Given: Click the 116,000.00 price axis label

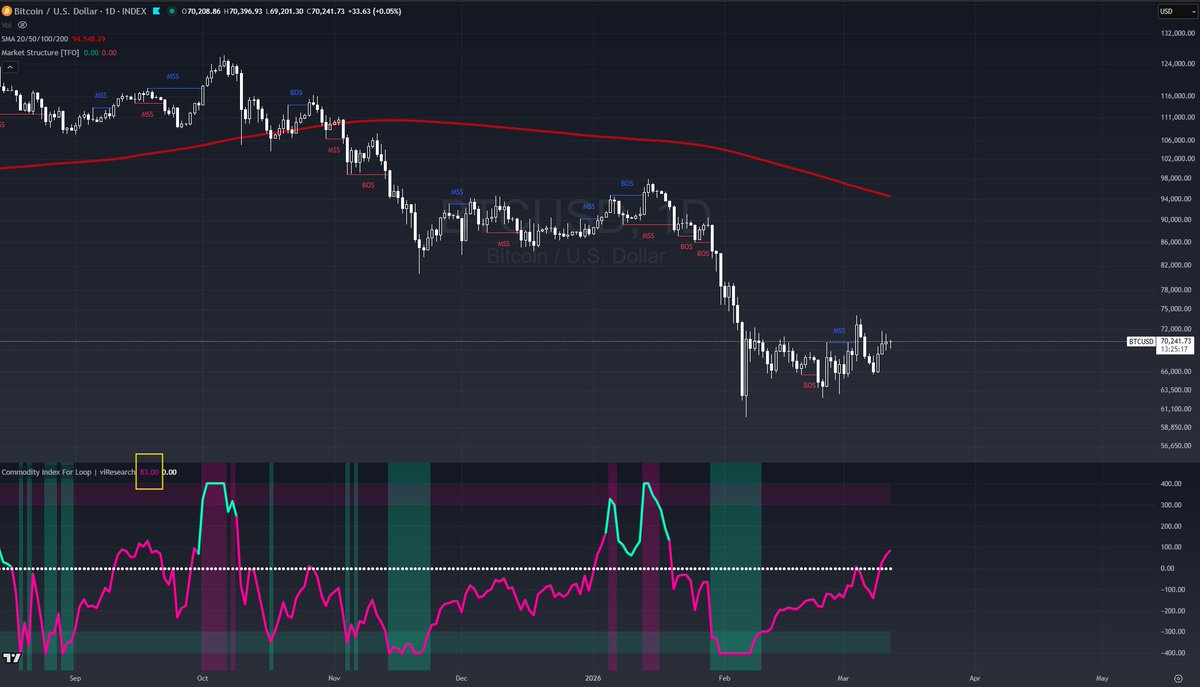Looking at the screenshot, I should [x=1178, y=96].
